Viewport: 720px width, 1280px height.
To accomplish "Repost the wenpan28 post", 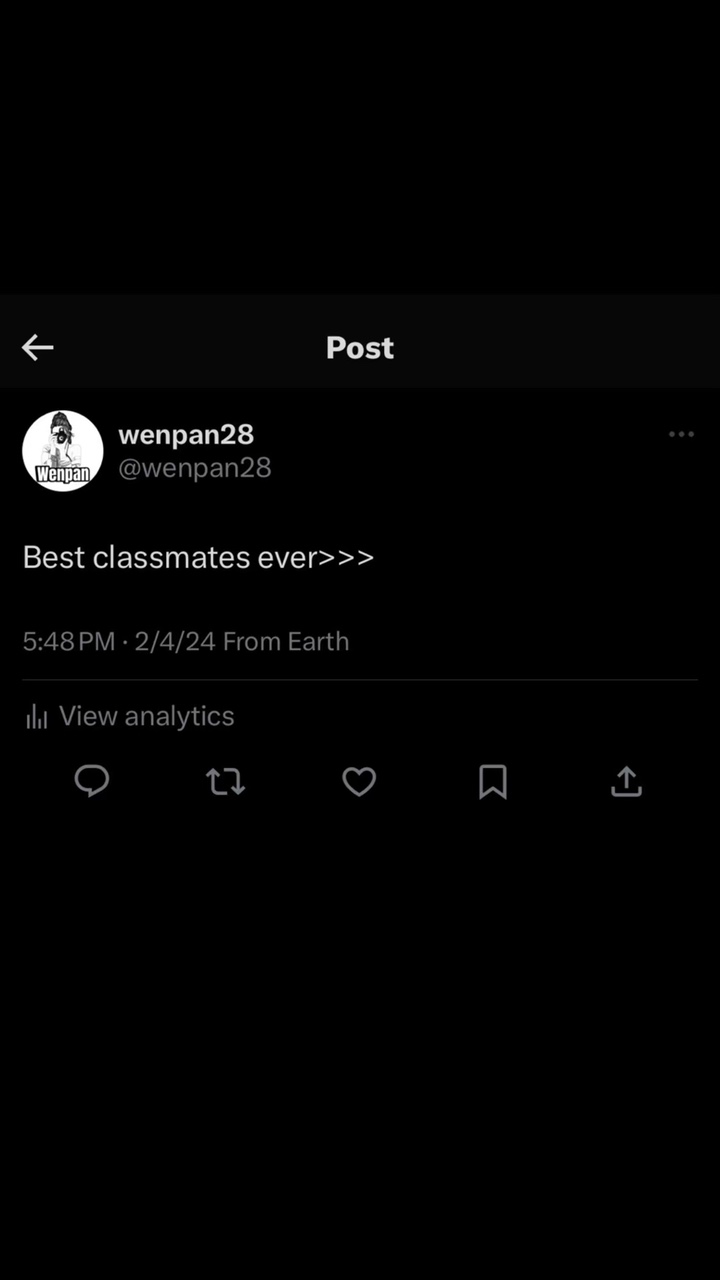I will [x=225, y=782].
